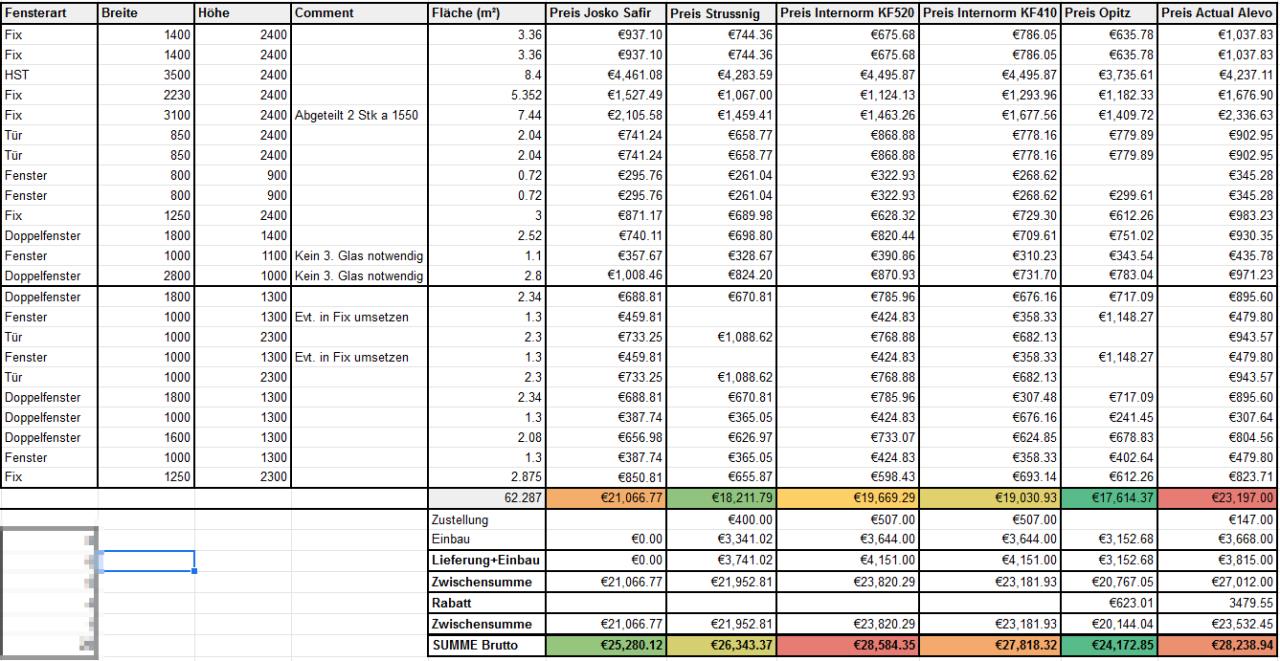Click the discount cell 3479.55

click(1219, 603)
